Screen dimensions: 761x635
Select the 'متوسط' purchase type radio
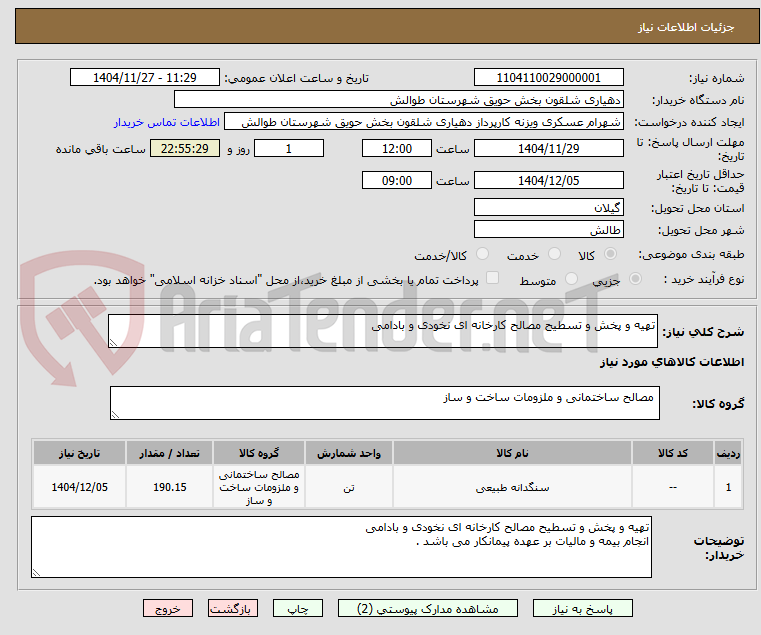pos(572,279)
